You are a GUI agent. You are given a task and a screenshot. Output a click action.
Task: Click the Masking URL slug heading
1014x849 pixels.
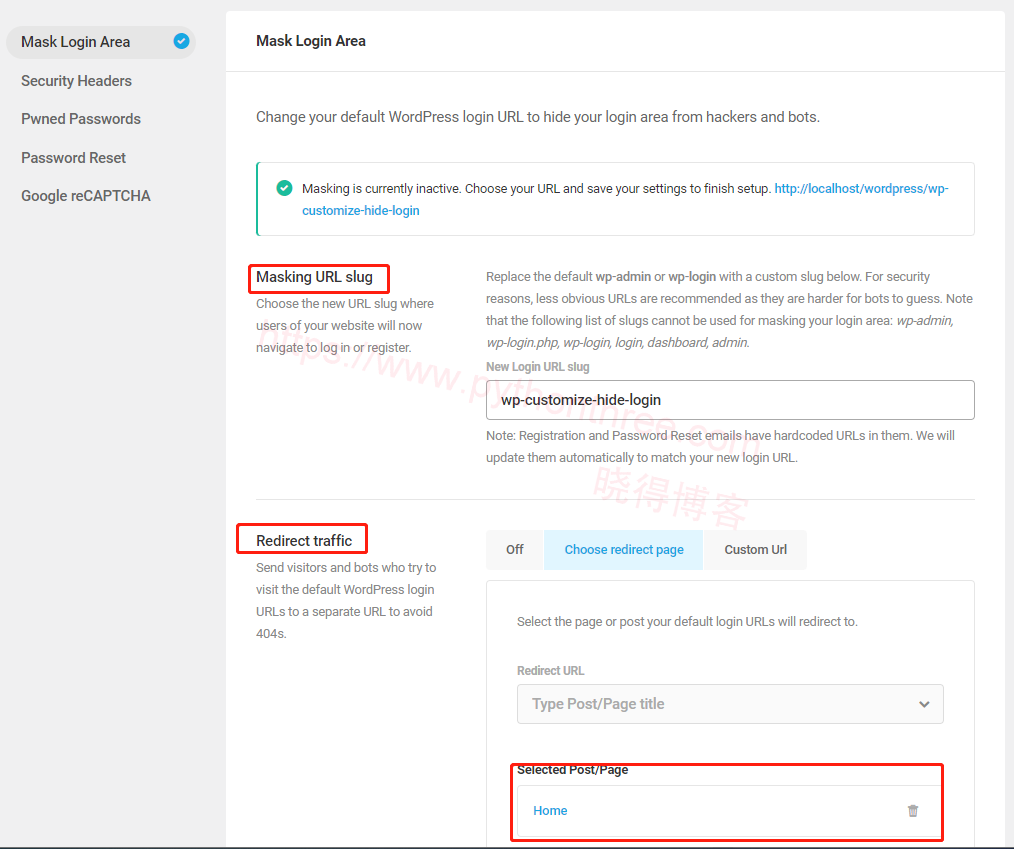click(x=314, y=277)
